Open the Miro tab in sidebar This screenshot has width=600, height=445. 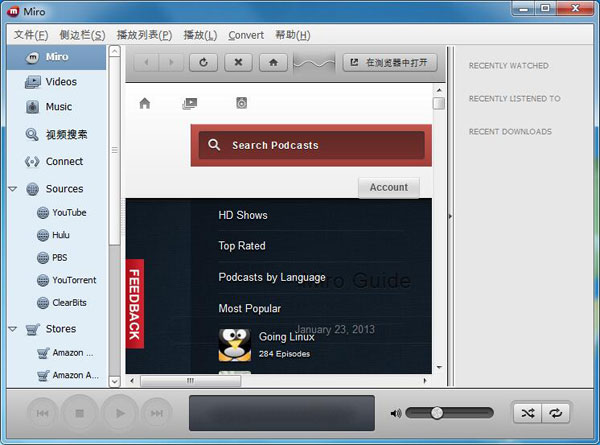point(57,57)
